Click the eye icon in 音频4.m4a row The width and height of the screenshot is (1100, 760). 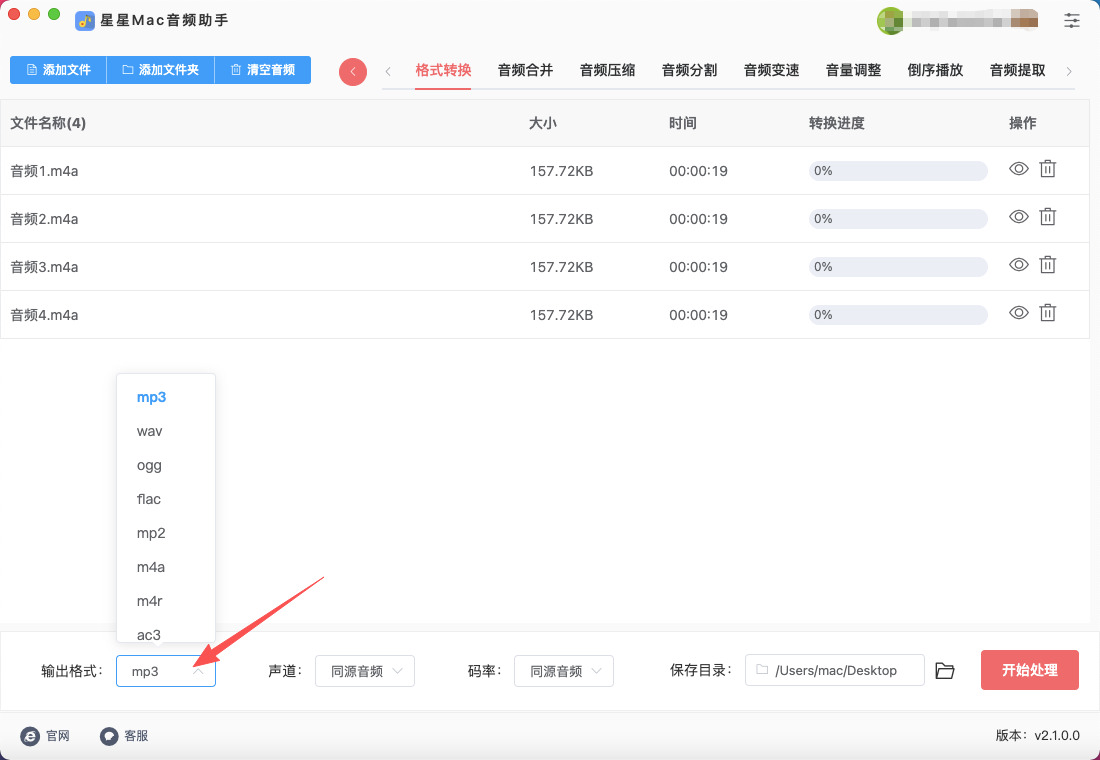1018,313
